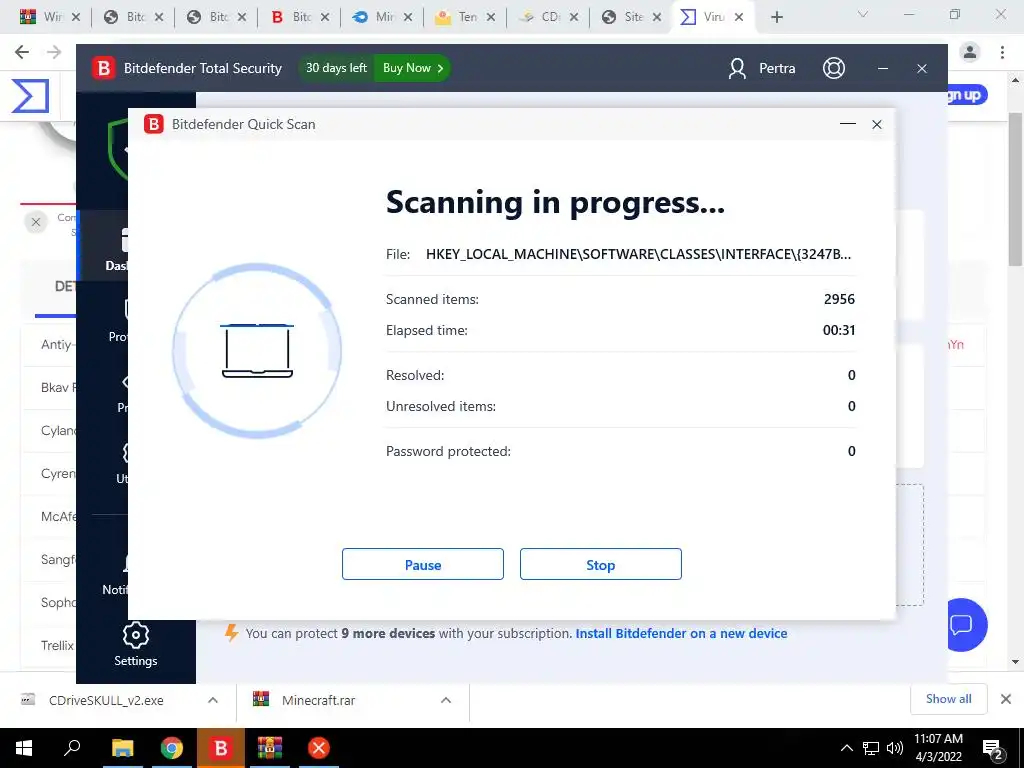Screen dimensions: 1024x768
Task: Dismiss the gray X circle on webpage
Action: point(36,222)
